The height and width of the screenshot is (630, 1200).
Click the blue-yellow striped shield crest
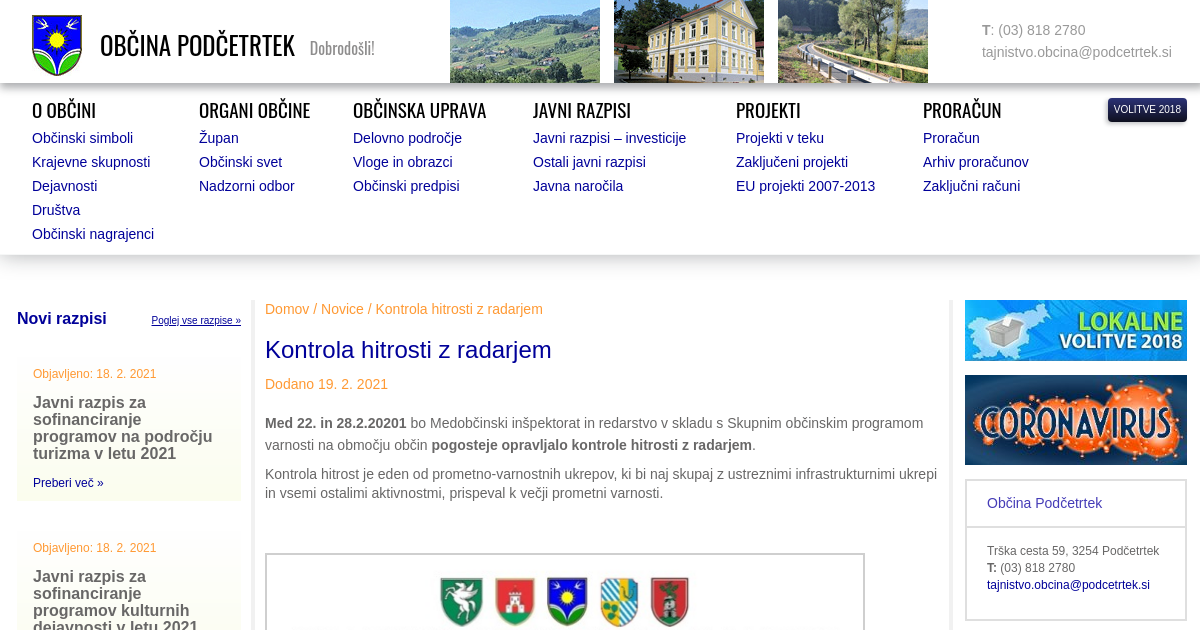tap(619, 602)
